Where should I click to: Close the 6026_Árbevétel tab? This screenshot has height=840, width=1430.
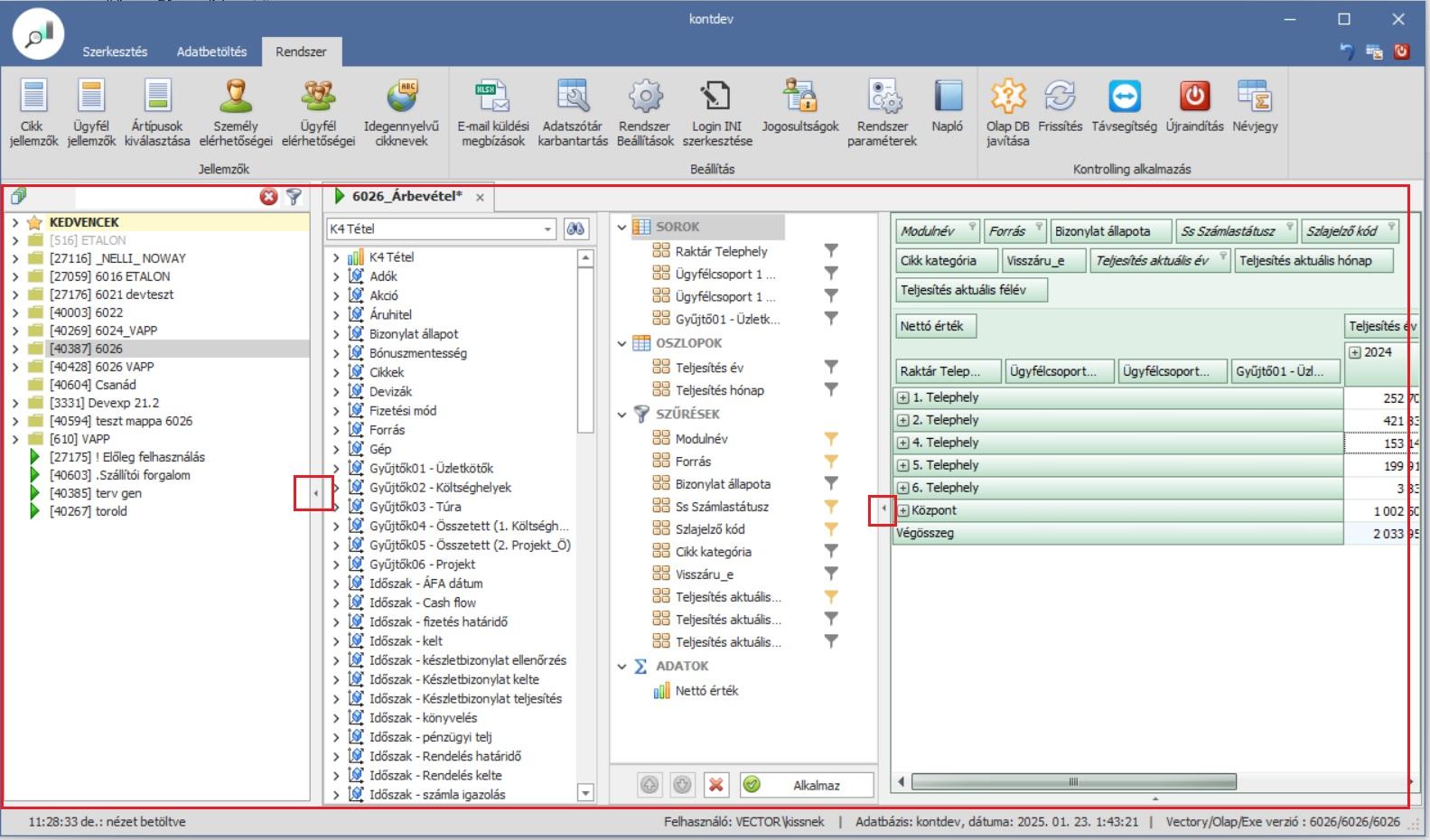[480, 198]
